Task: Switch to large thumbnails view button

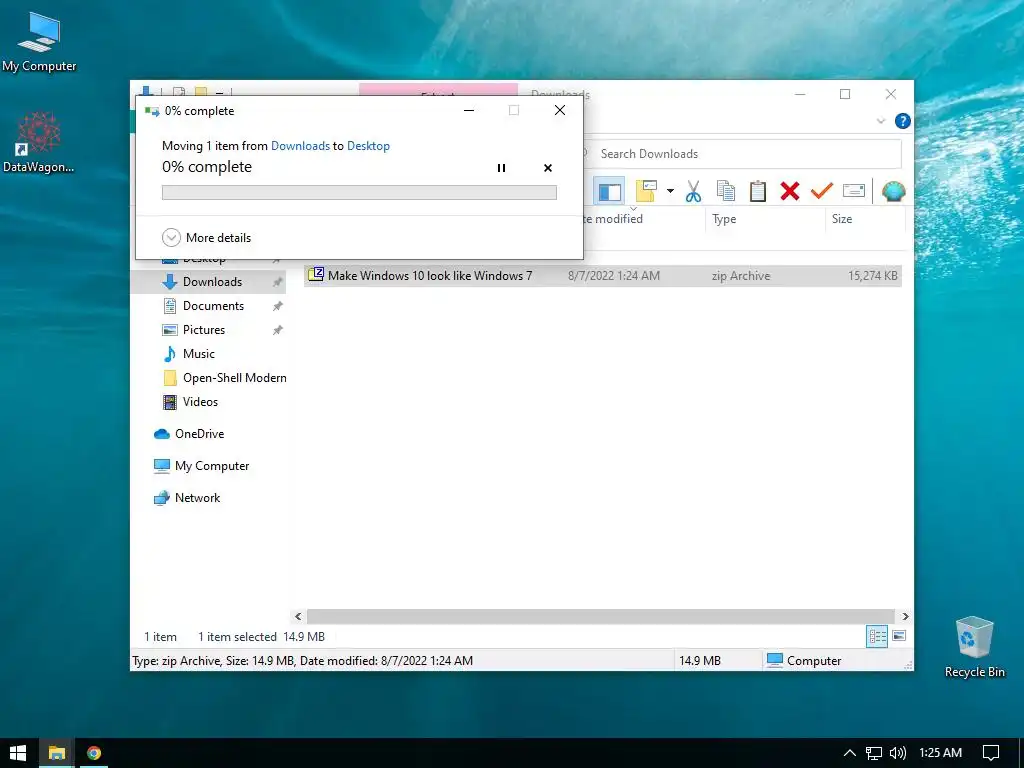Action: pyautogui.click(x=899, y=636)
